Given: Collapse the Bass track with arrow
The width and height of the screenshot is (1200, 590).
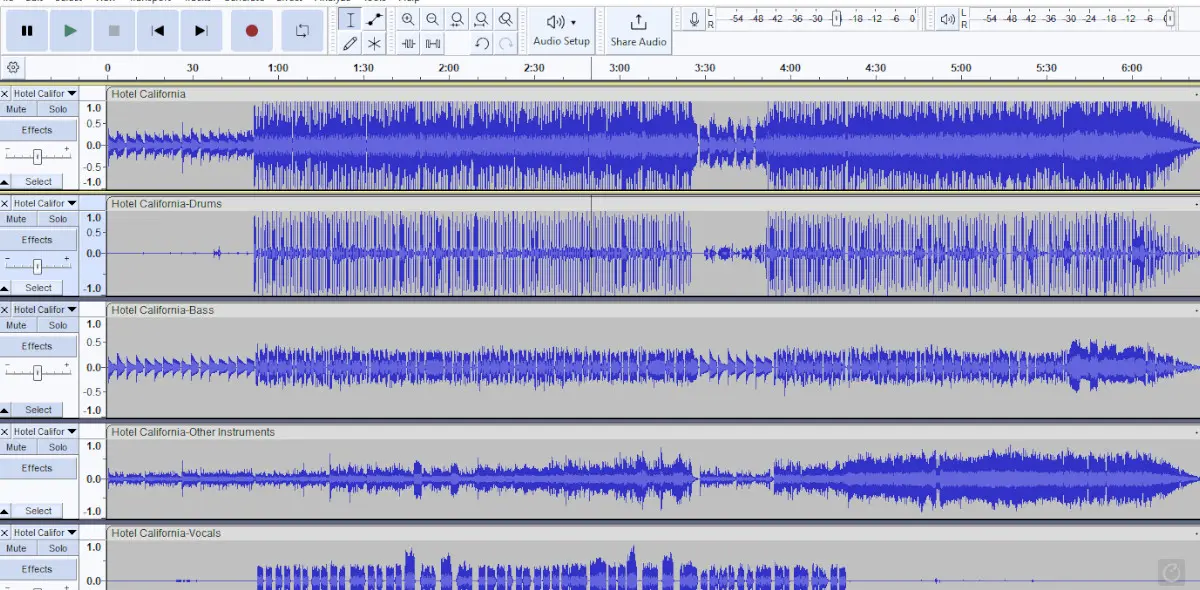Looking at the screenshot, I should click(5, 410).
